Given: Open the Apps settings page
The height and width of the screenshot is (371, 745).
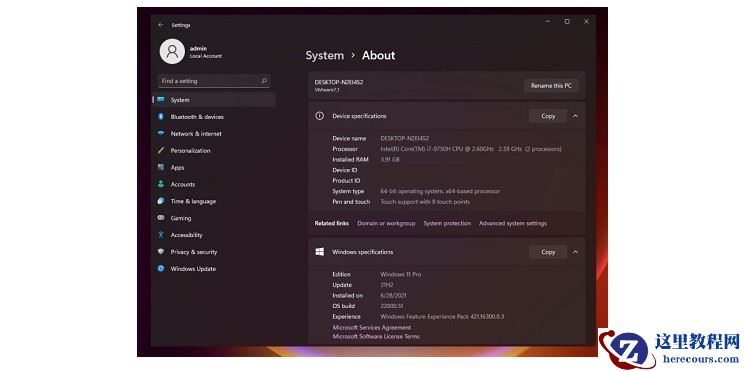Looking at the screenshot, I should [177, 168].
